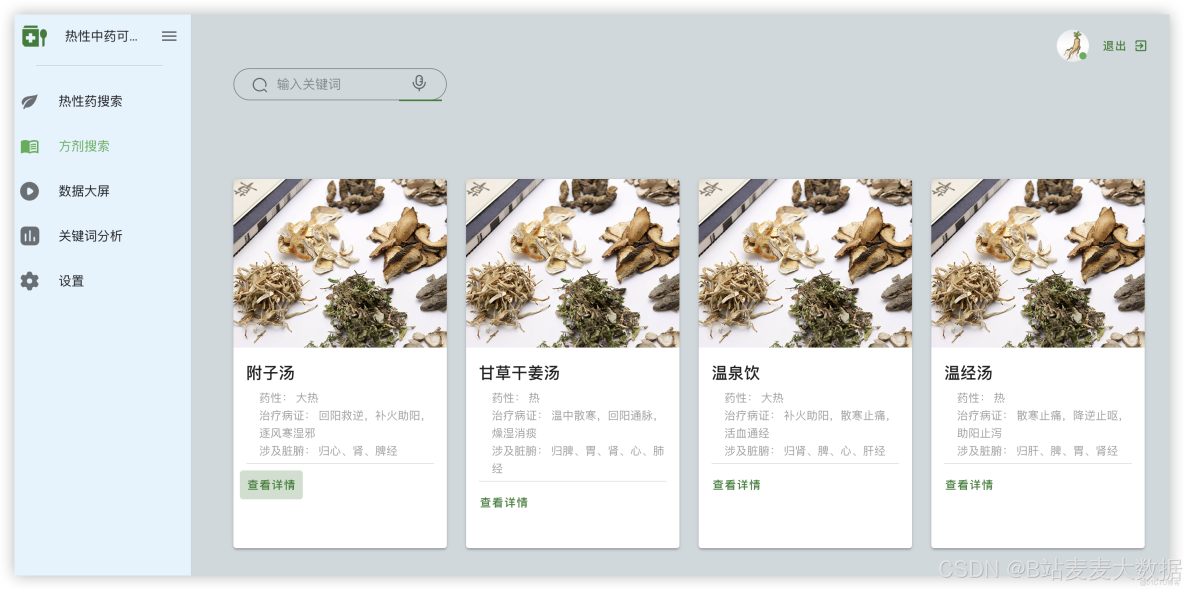Click 查看详情 under 温泉饮
This screenshot has width=1184, height=590.
735,484
